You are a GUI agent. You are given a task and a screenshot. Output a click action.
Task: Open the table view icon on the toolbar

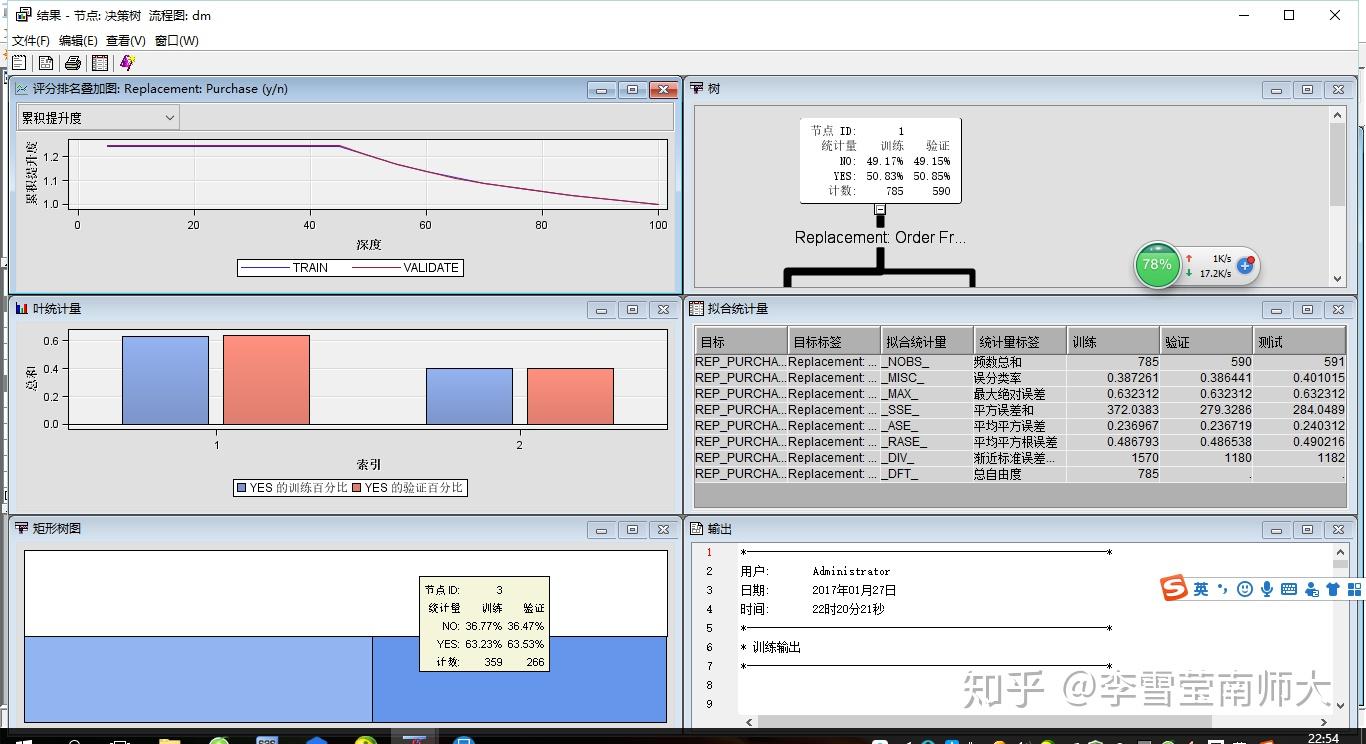point(100,62)
